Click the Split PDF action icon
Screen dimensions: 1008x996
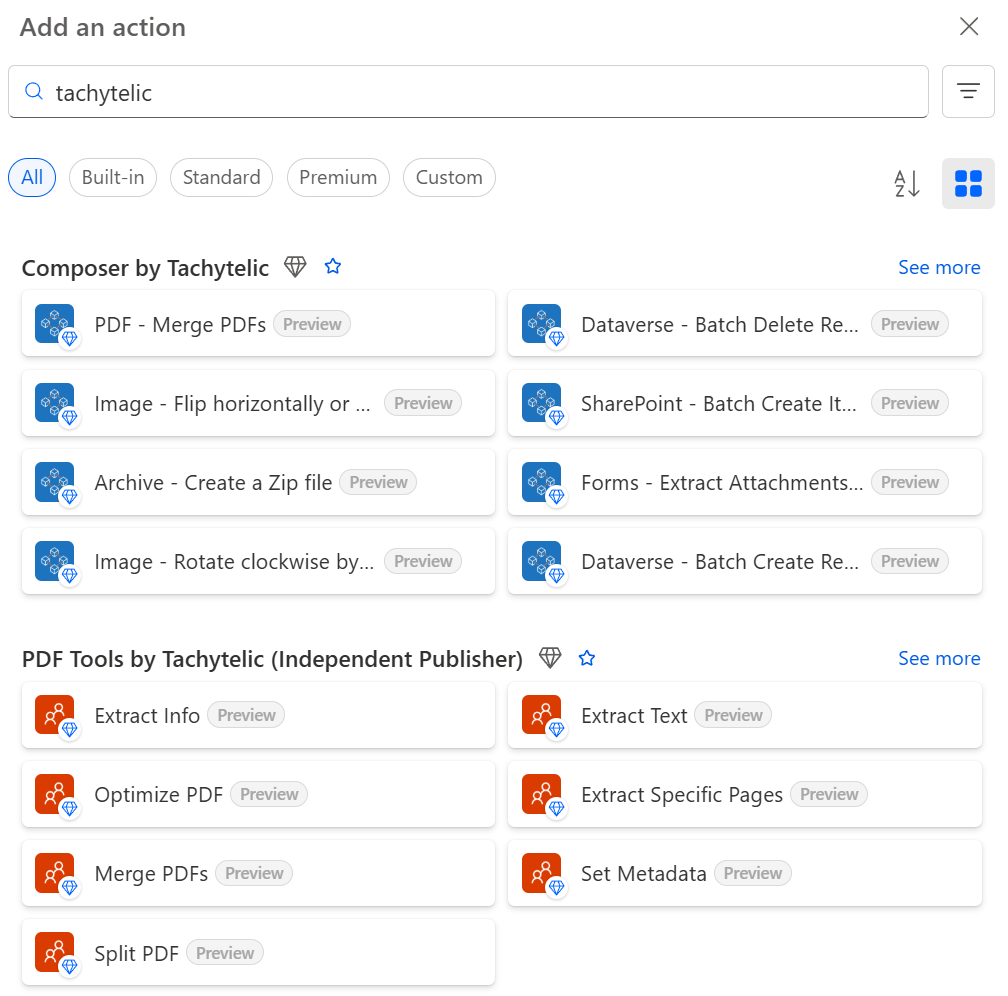[x=56, y=953]
